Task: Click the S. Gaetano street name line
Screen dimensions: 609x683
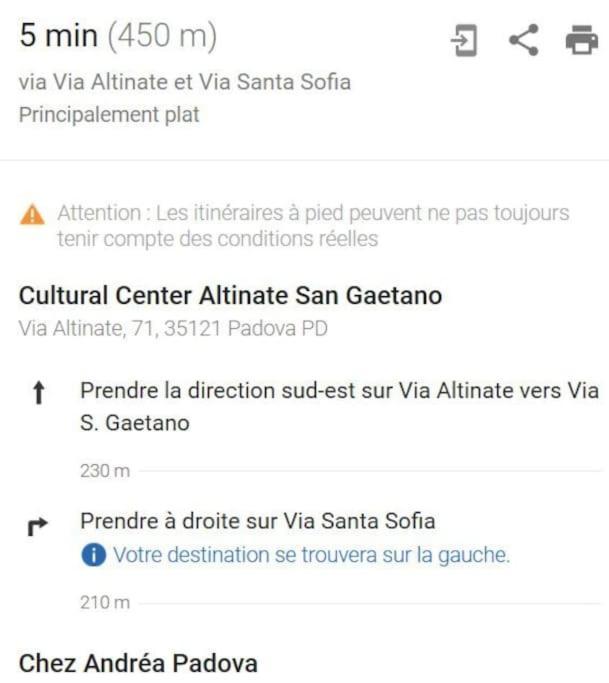Action: pyautogui.click(x=135, y=423)
